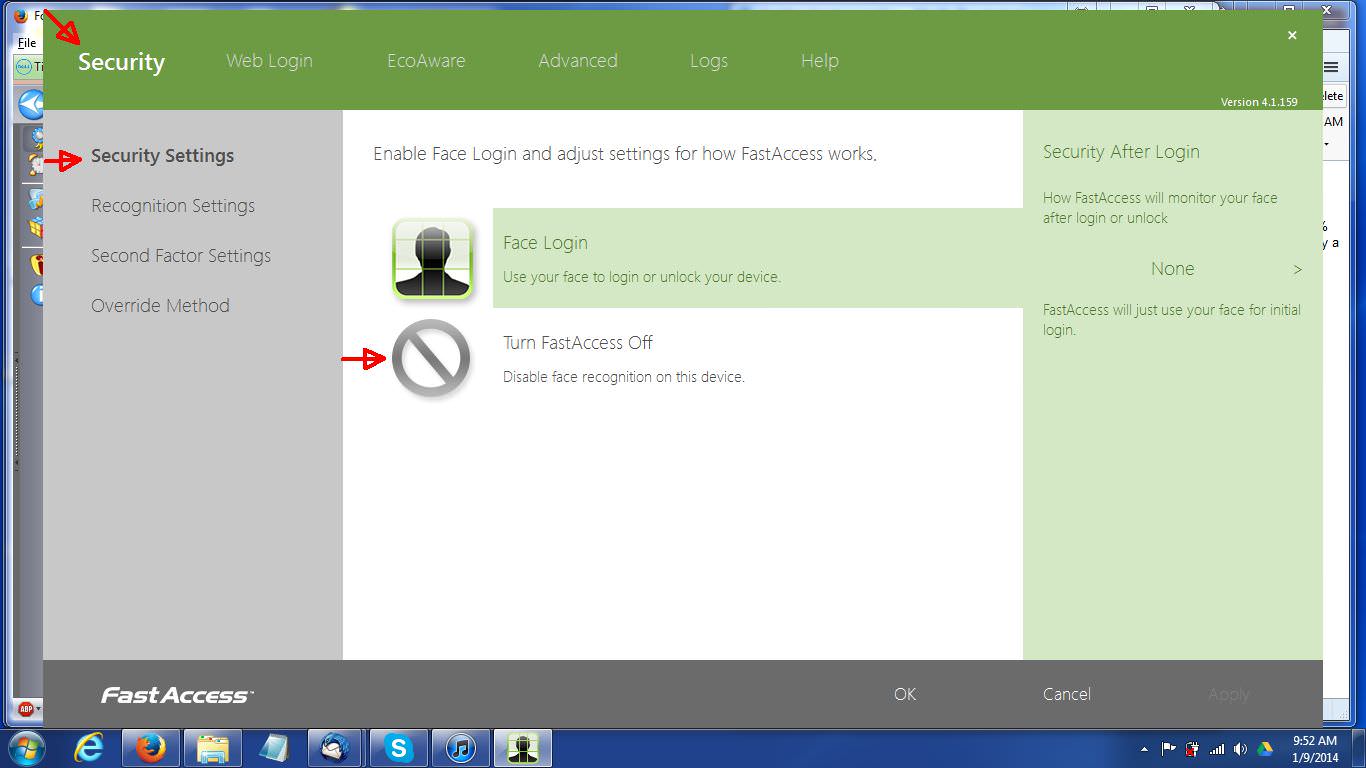
Task: Click the Turn FastAccess Off prohibition icon
Action: (x=431, y=359)
